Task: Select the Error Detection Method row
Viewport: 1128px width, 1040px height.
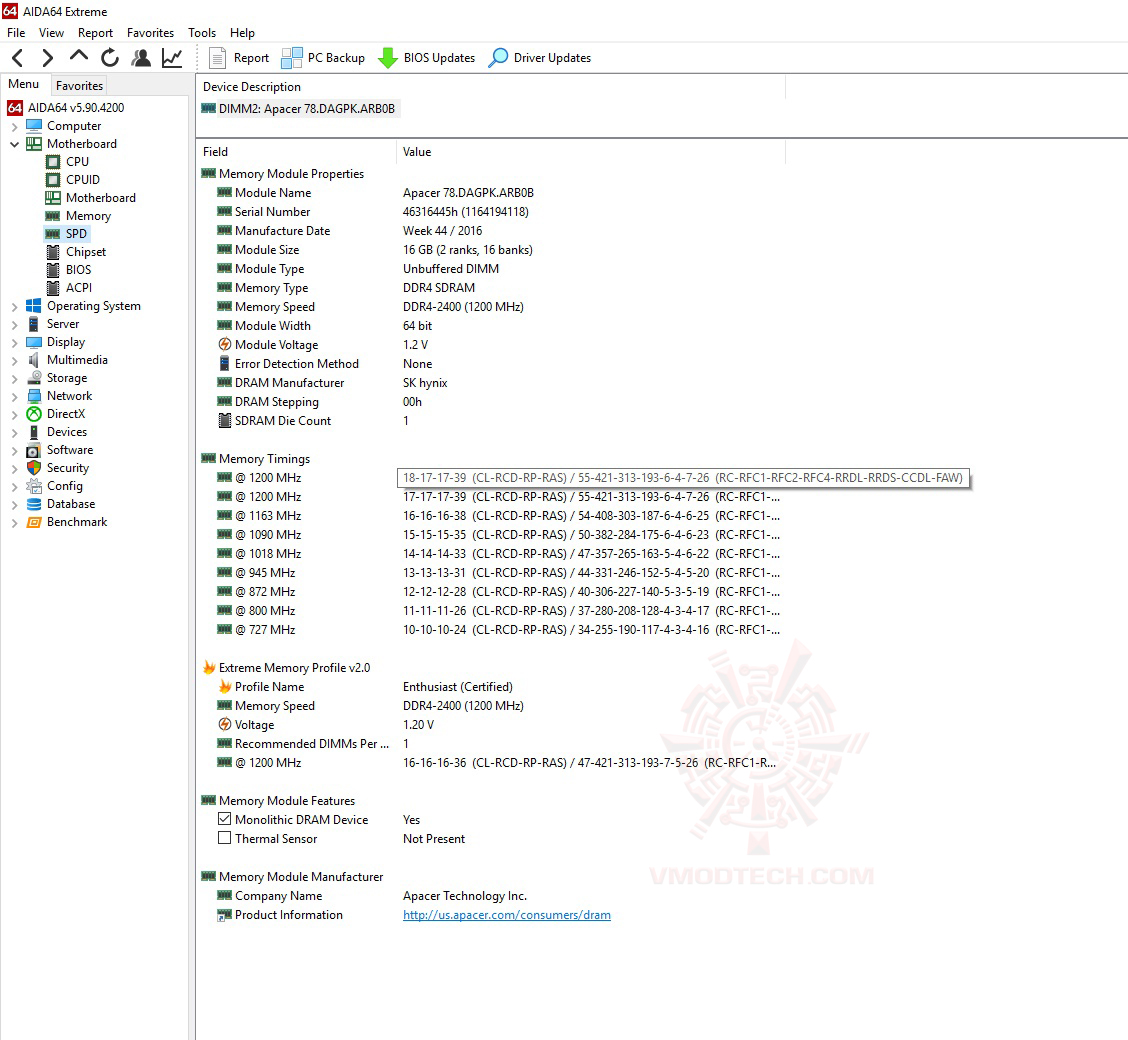Action: coord(489,364)
